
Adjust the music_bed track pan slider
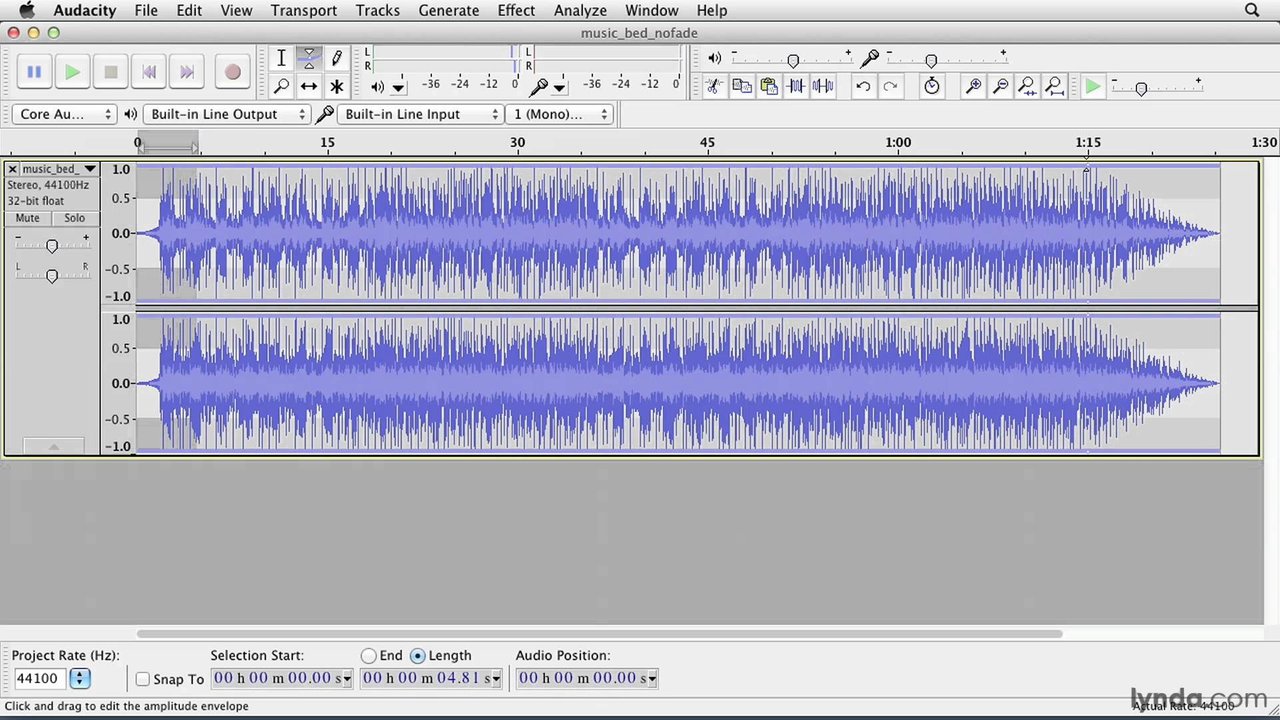tap(52, 276)
